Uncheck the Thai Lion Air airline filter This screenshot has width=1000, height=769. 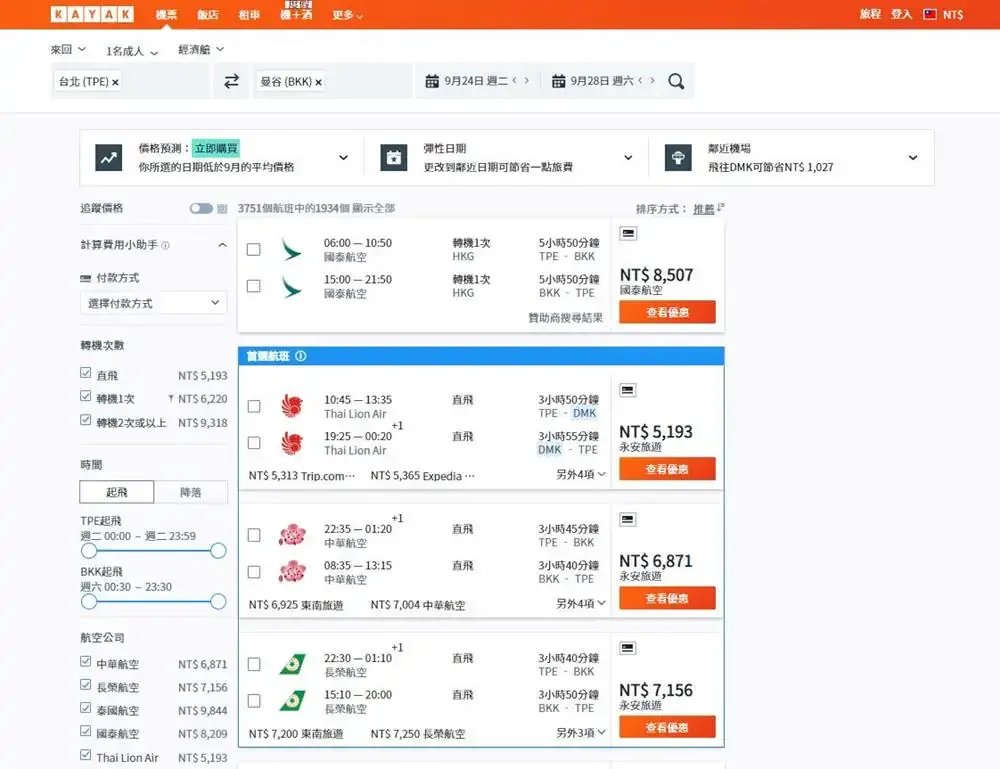tap(85, 754)
